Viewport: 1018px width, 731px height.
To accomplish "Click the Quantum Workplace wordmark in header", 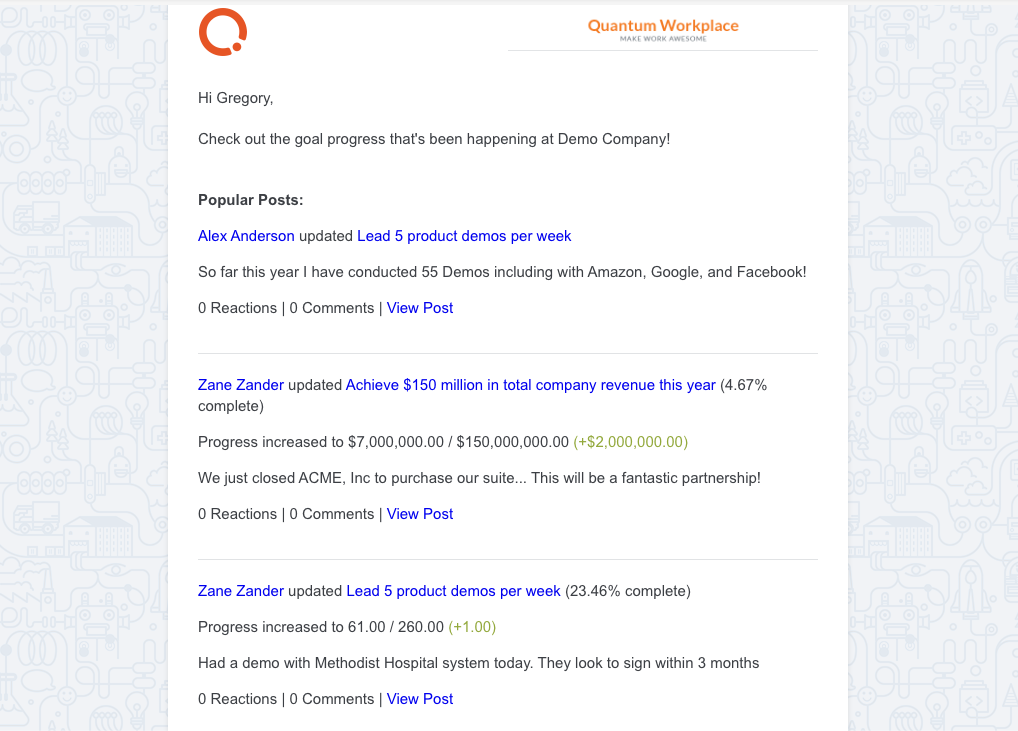I will (663, 25).
